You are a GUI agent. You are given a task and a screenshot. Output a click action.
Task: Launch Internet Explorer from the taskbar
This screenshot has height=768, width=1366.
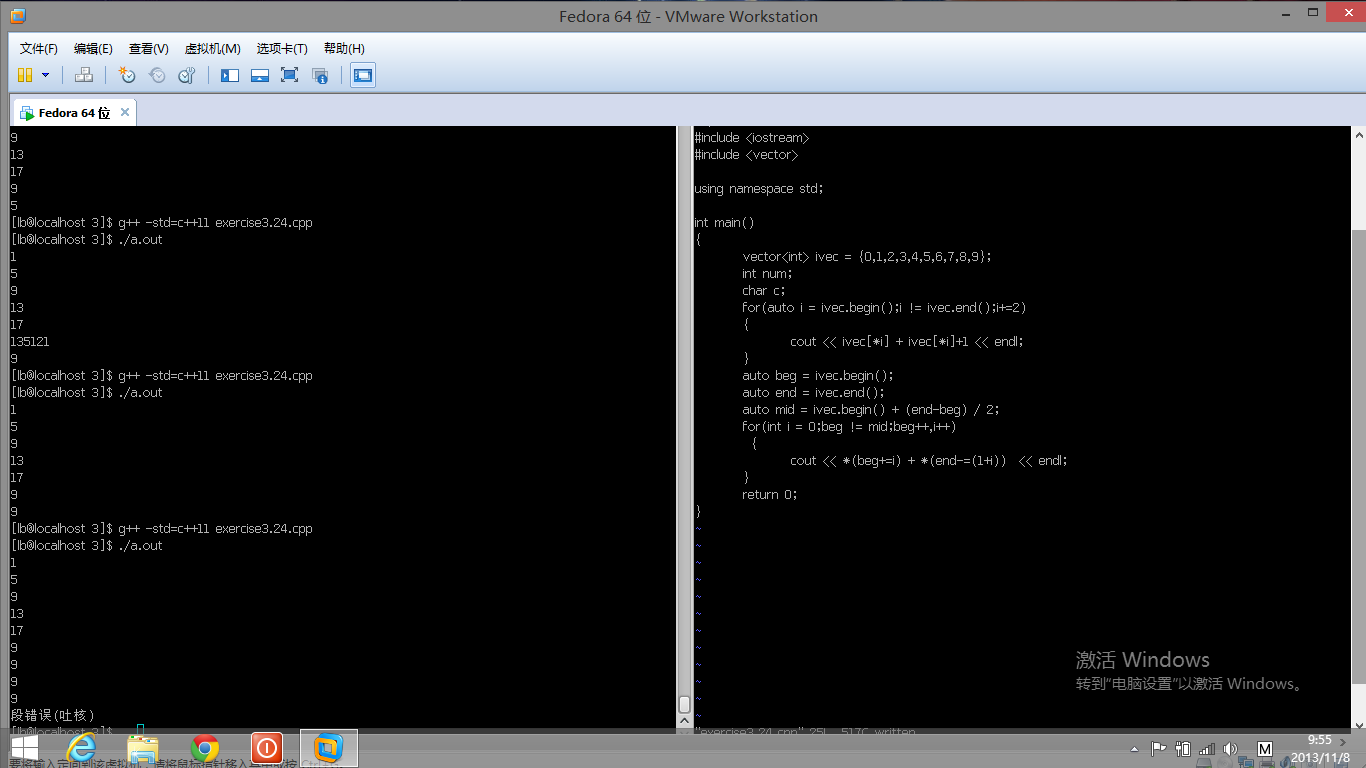81,748
